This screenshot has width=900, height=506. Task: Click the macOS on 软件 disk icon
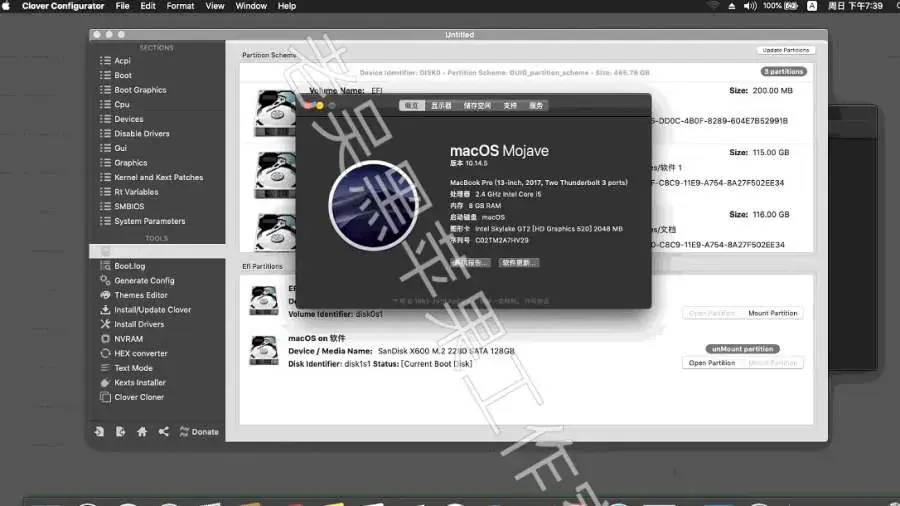263,351
